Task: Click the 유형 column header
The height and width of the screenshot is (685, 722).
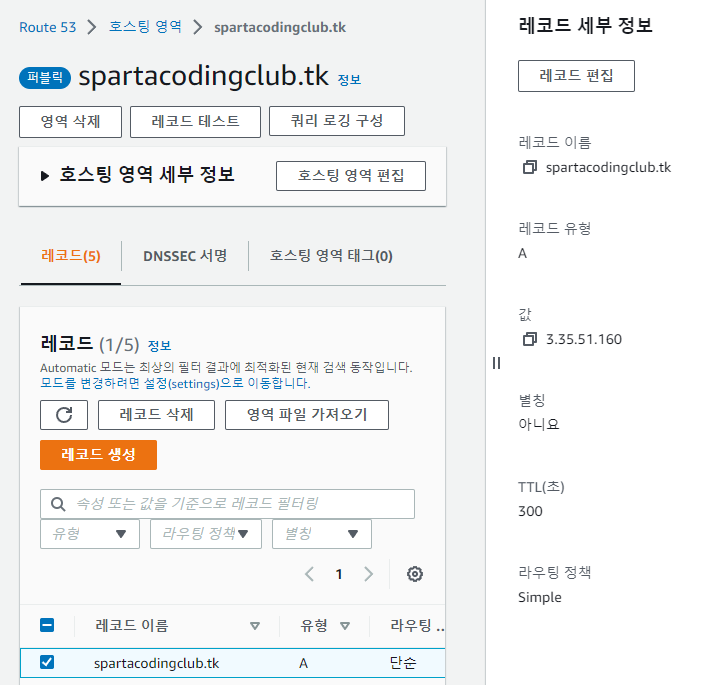Action: coord(314,625)
